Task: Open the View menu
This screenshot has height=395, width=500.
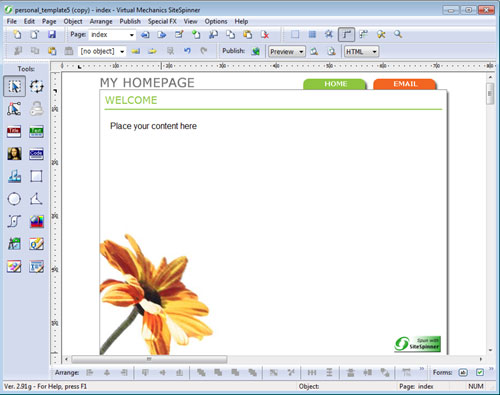Action: (x=190, y=21)
